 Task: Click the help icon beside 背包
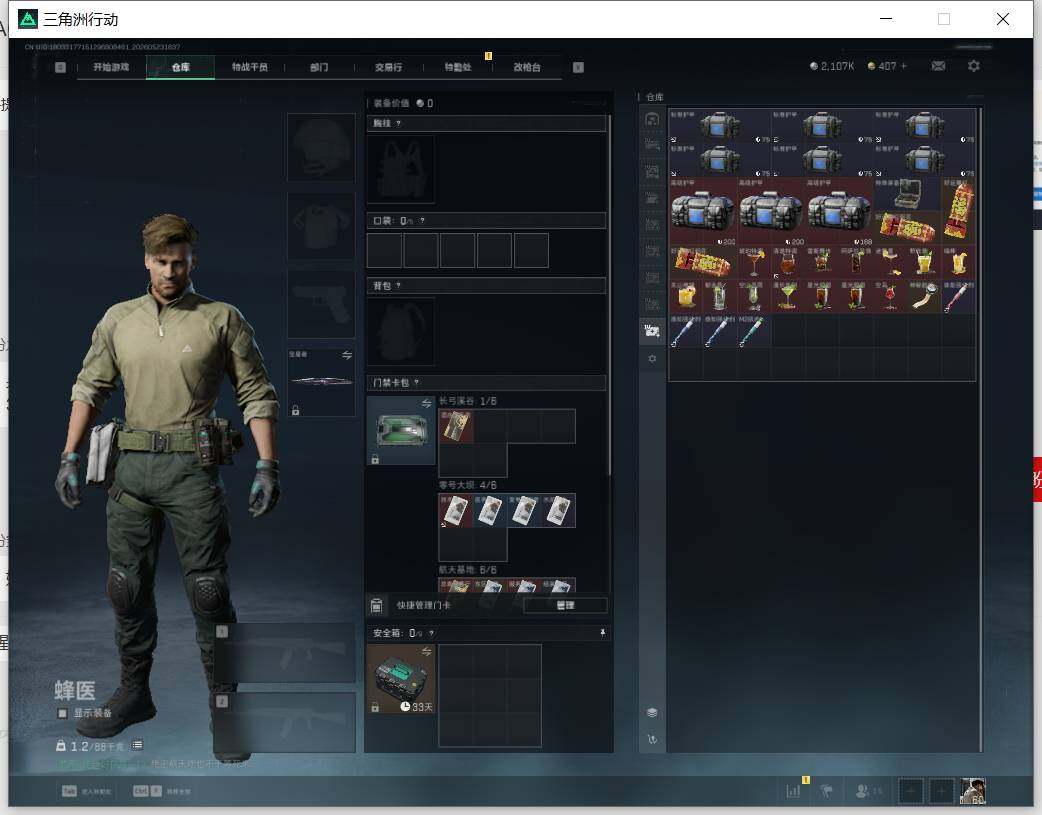pyautogui.click(x=398, y=286)
